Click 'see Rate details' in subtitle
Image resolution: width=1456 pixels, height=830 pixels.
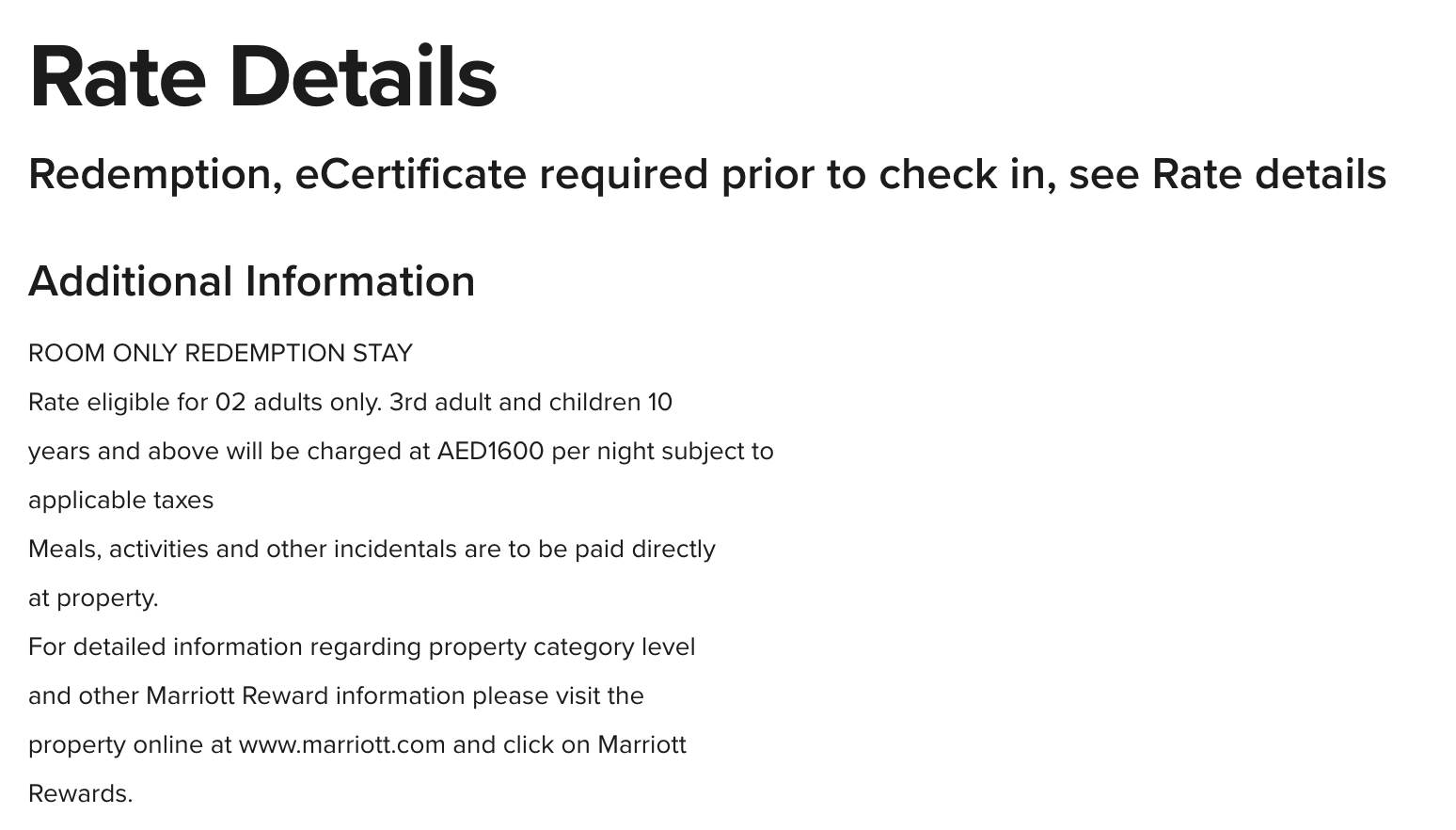coord(1227,175)
